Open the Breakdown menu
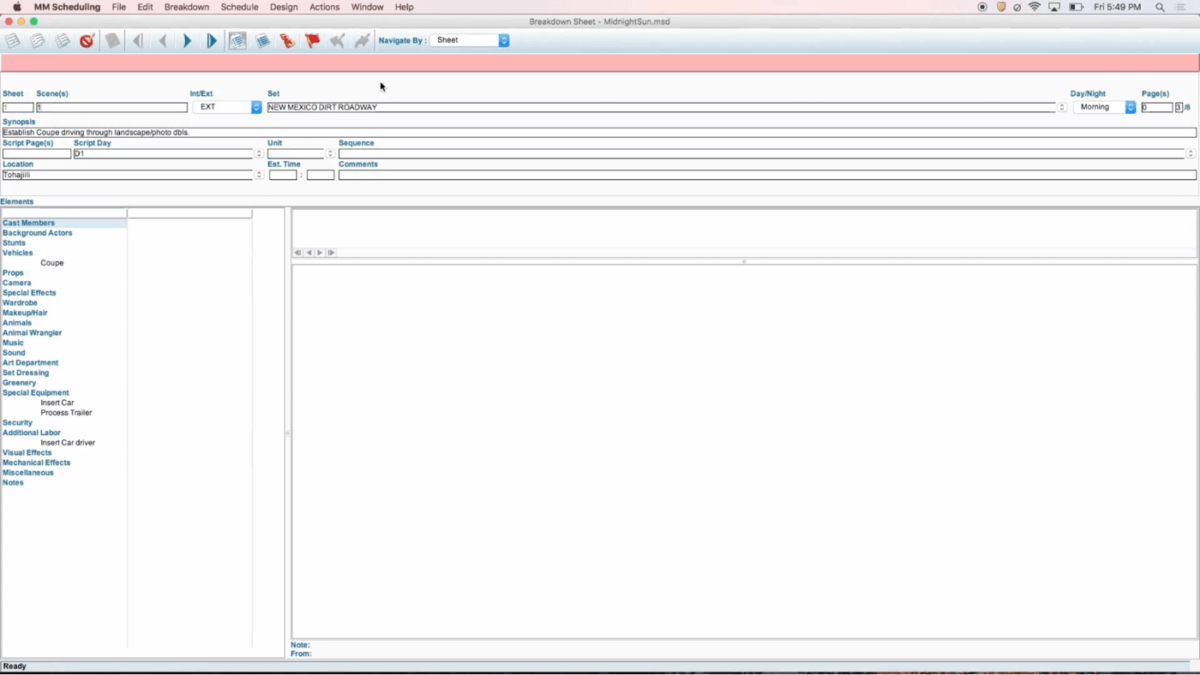Viewport: 1200px width, 675px height. click(187, 7)
